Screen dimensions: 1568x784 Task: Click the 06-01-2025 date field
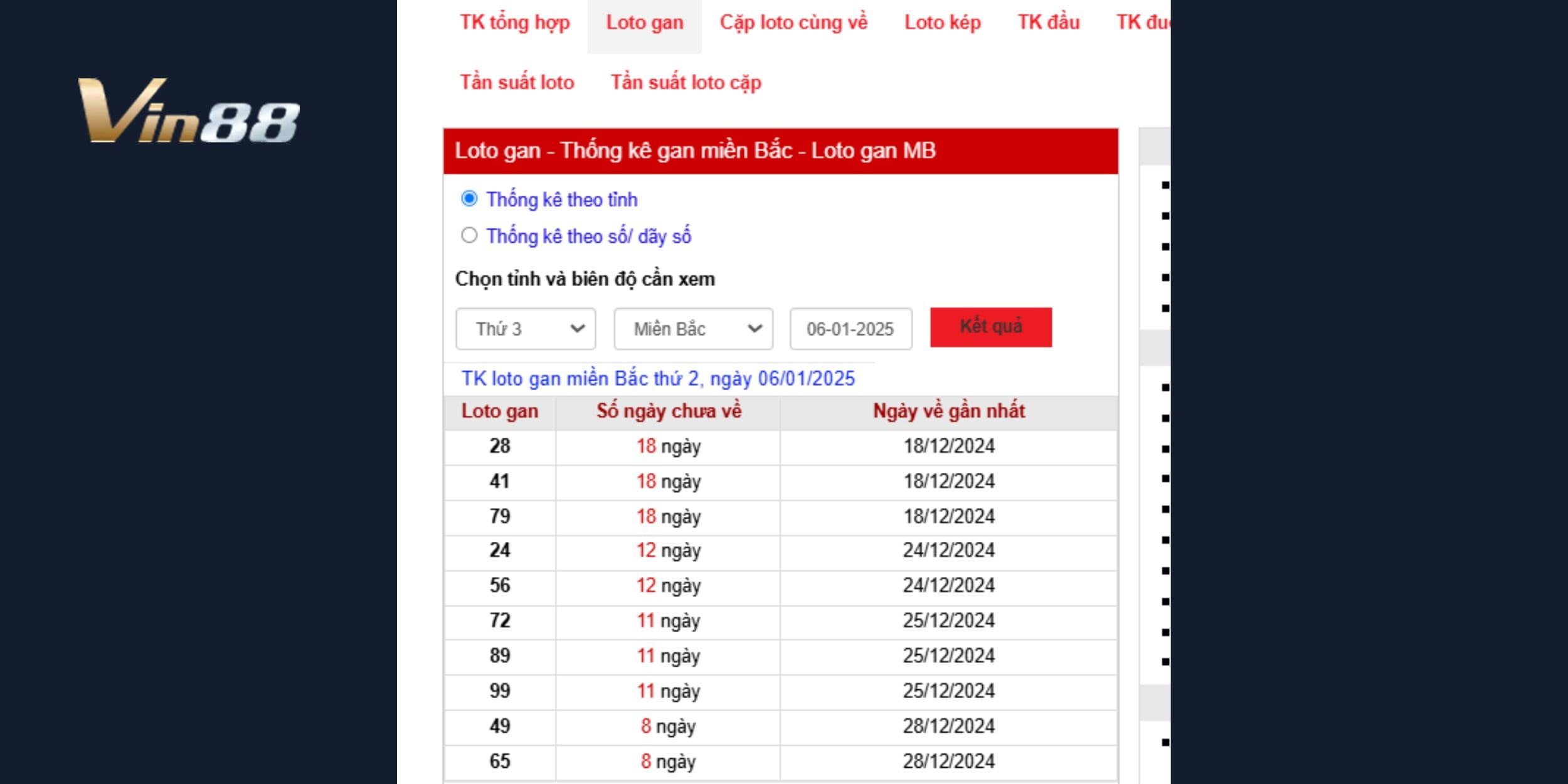pyautogui.click(x=850, y=329)
